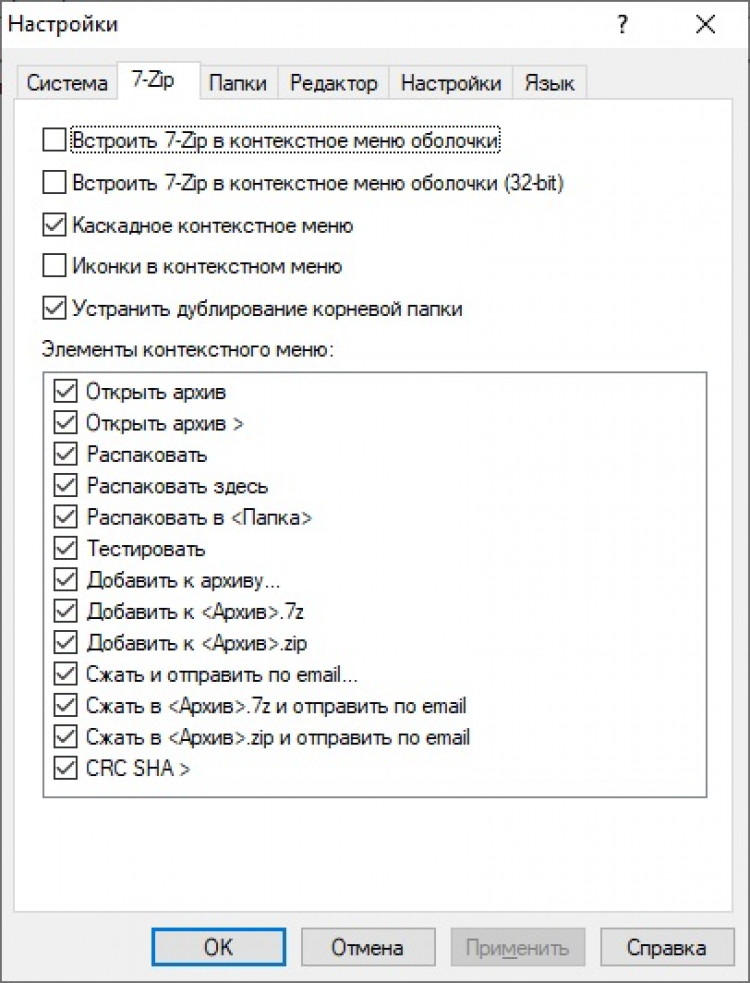Uncheck Сжать и отправить по email...
This screenshot has height=983, width=750.
(67, 674)
